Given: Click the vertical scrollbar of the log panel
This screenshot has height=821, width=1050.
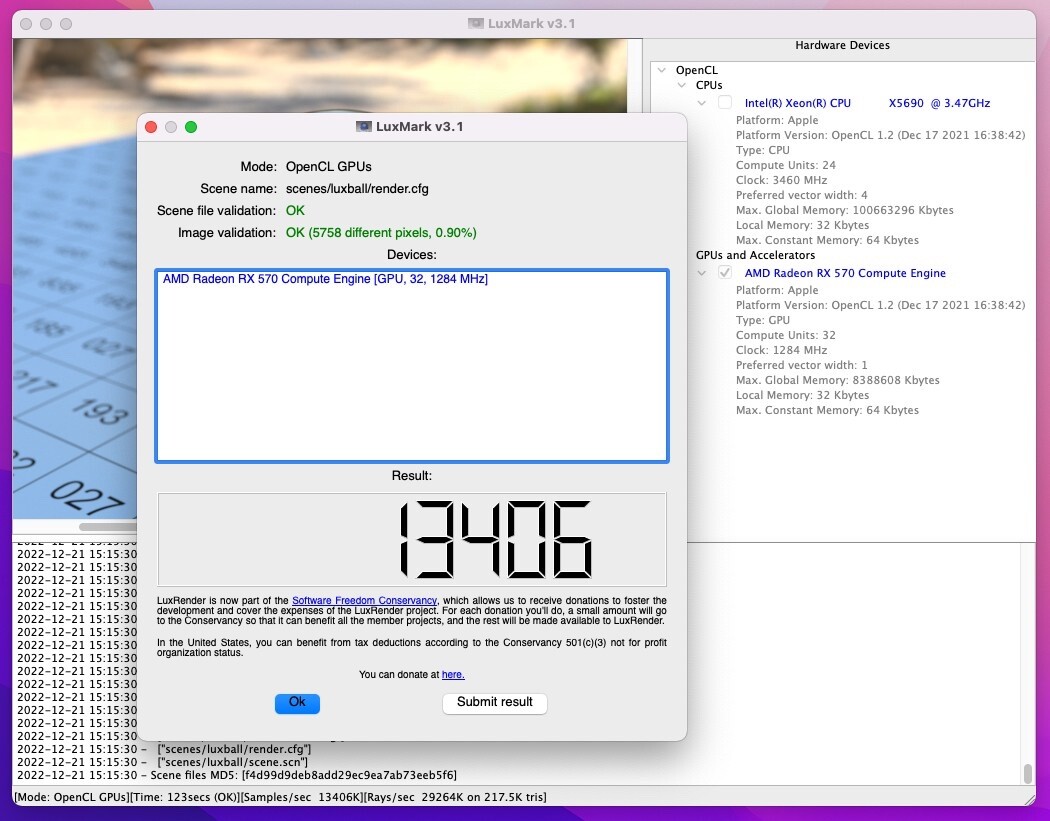Looking at the screenshot, I should [1027, 773].
